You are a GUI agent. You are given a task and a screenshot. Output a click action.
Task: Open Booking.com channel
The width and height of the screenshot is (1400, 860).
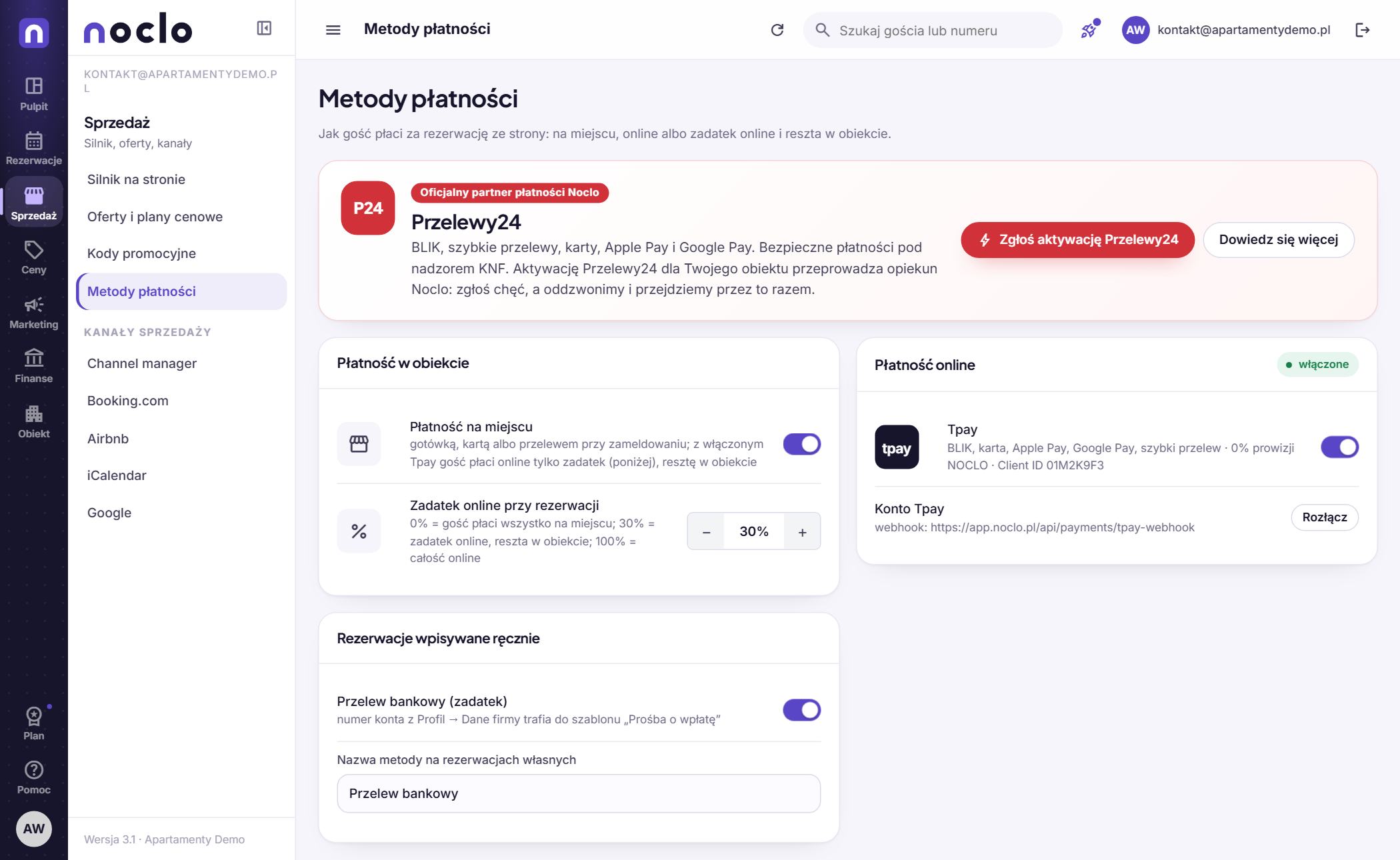[181, 401]
